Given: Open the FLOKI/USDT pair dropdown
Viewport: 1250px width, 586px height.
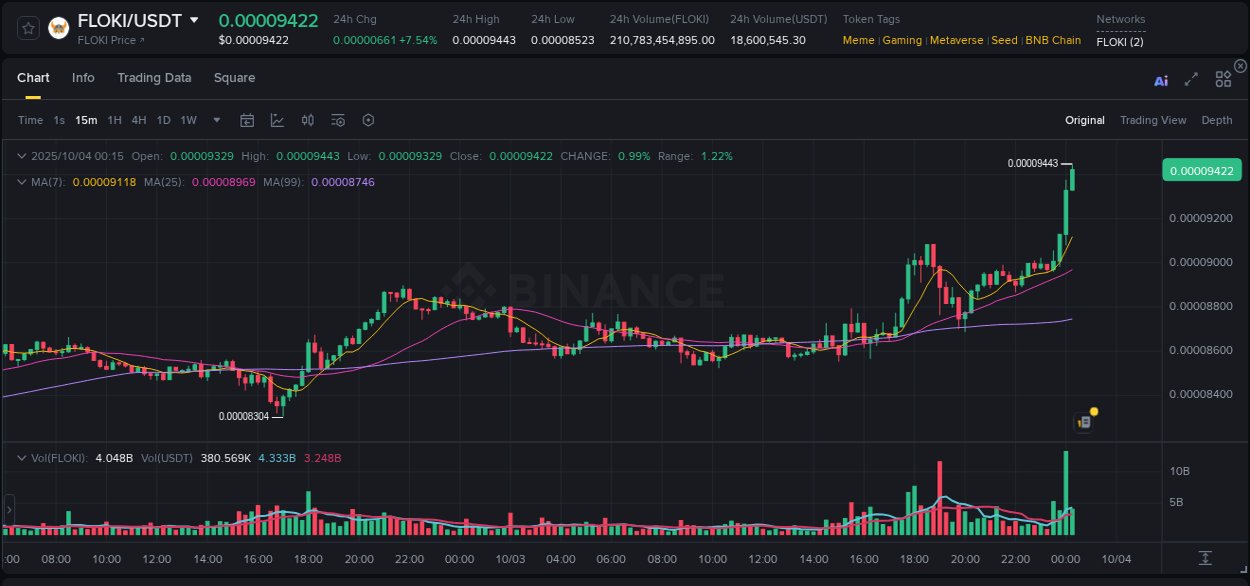Looking at the screenshot, I should tap(195, 19).
